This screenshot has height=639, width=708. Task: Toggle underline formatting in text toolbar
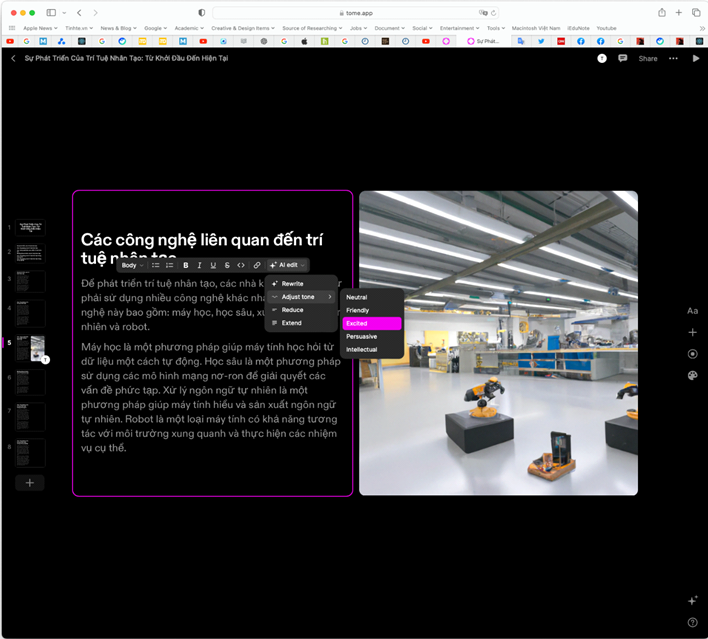point(213,265)
